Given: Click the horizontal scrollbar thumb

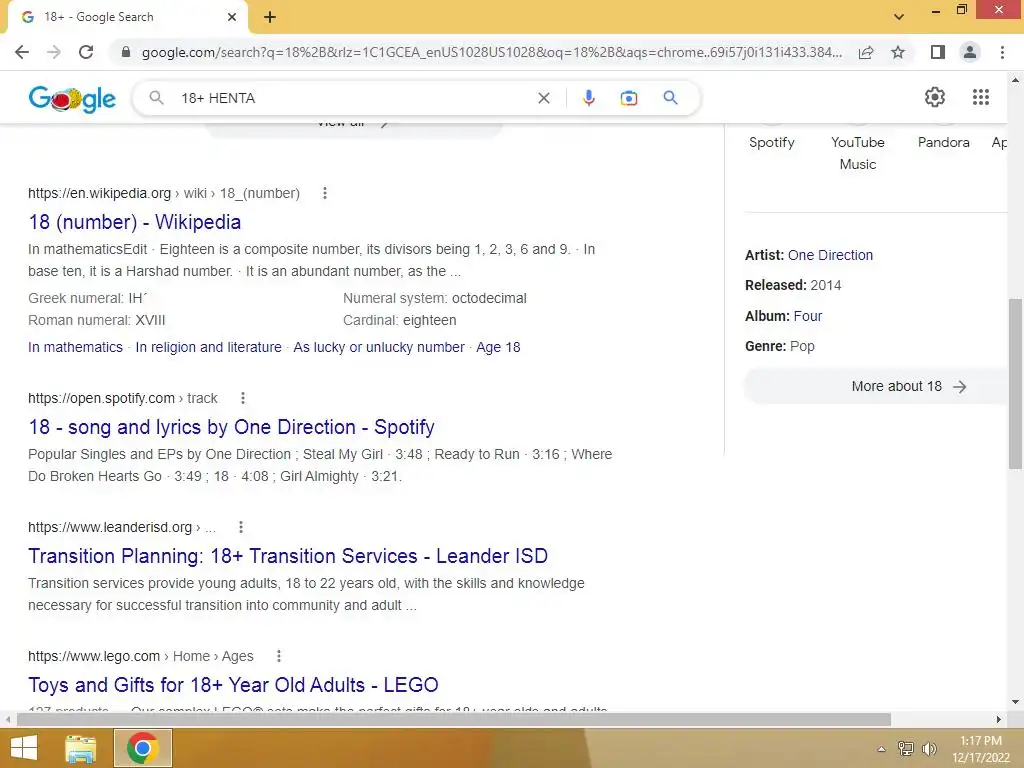Looking at the screenshot, I should click(x=453, y=720).
